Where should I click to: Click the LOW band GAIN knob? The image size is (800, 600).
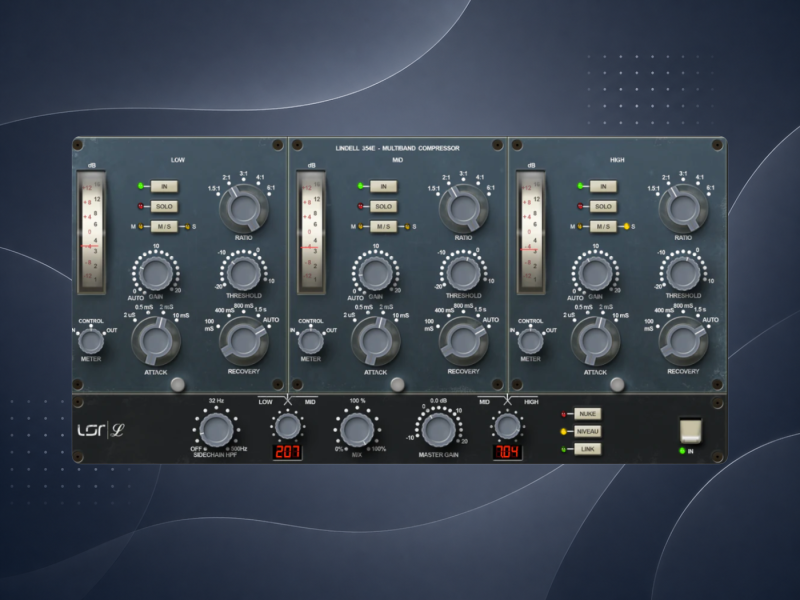click(x=156, y=273)
